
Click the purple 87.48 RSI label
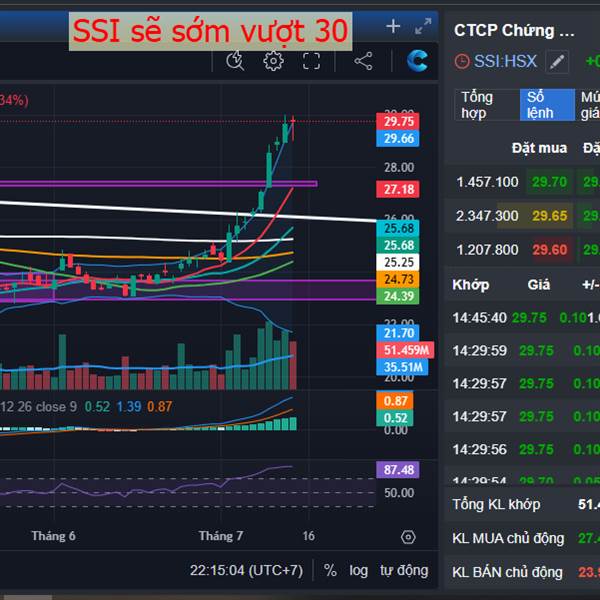tap(398, 470)
